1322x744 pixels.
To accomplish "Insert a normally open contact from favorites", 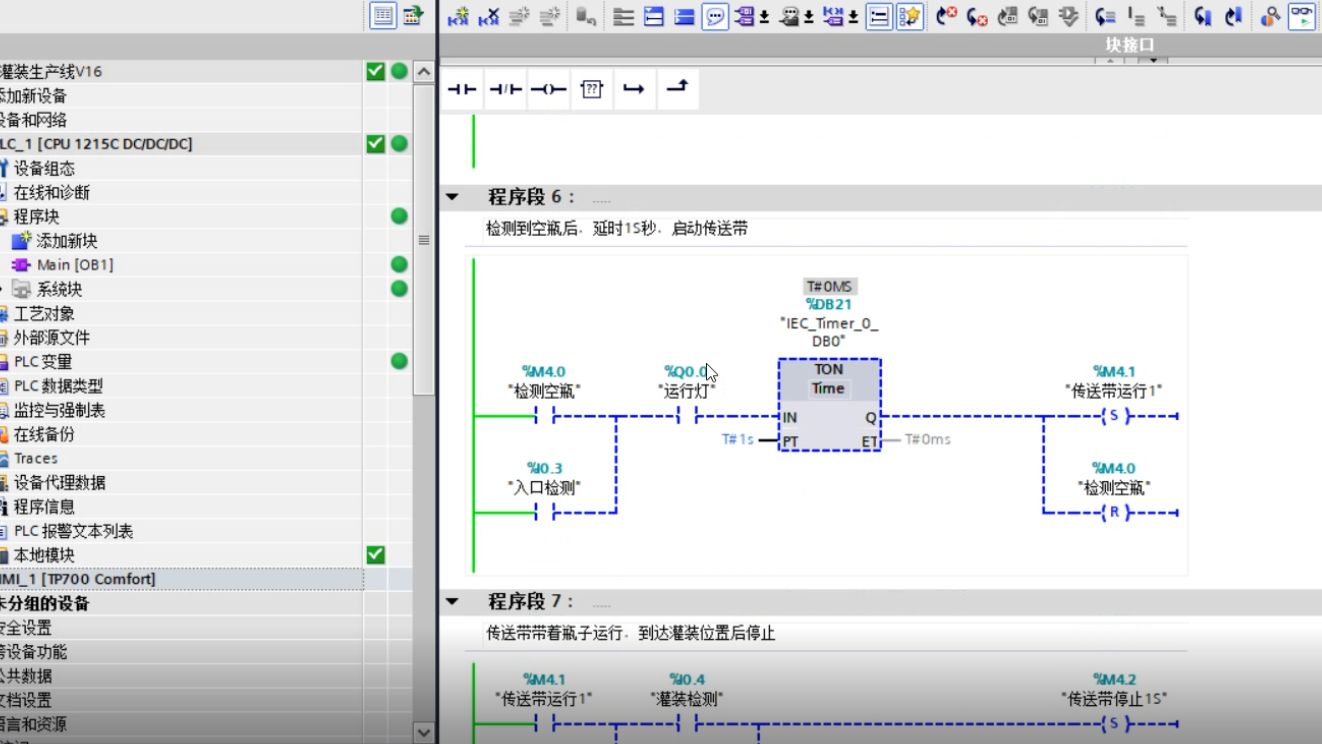I will tap(462, 89).
